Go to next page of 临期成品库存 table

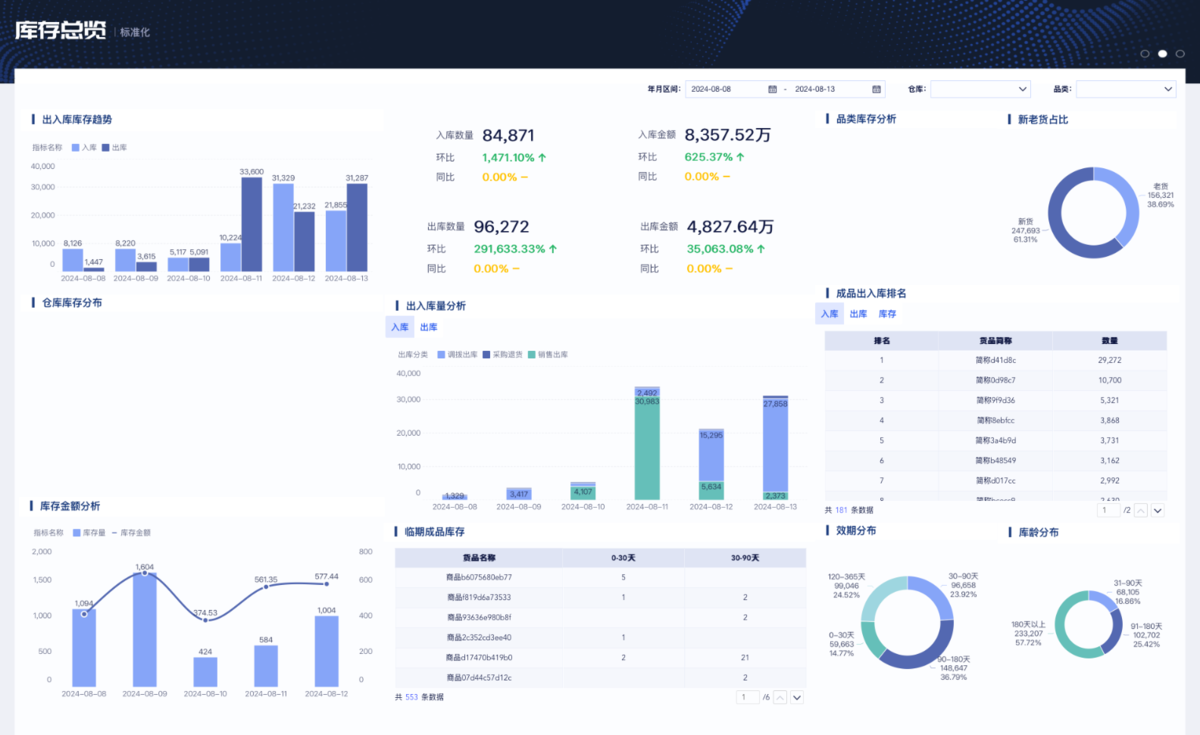[797, 697]
